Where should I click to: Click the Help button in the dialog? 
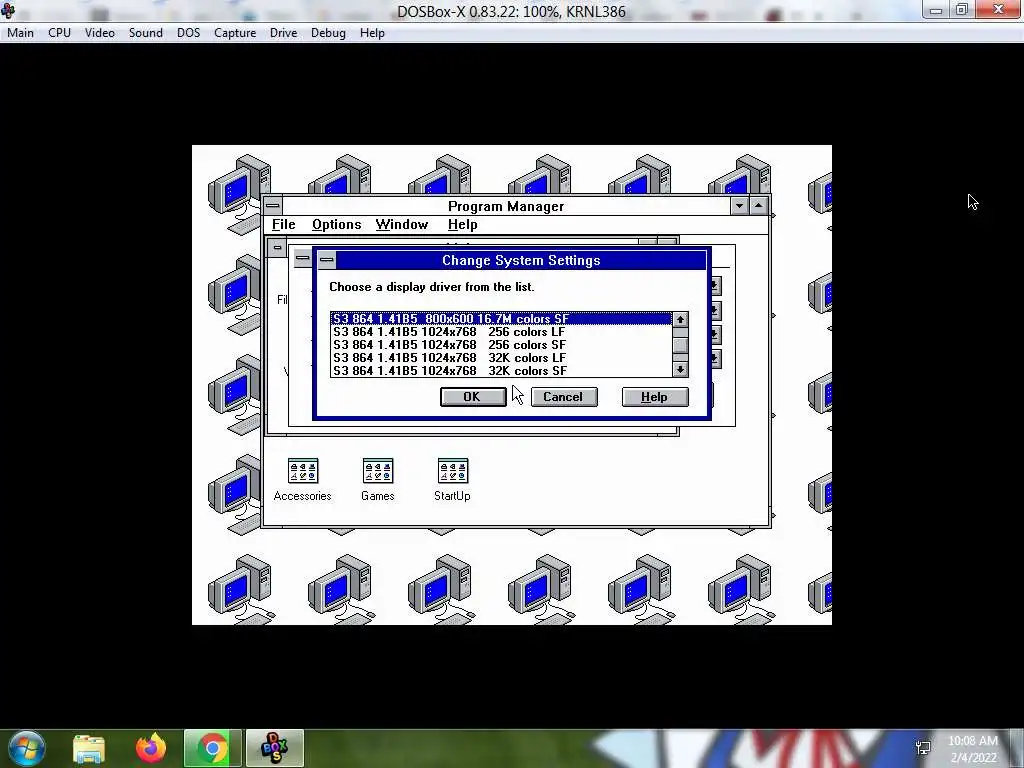point(654,397)
